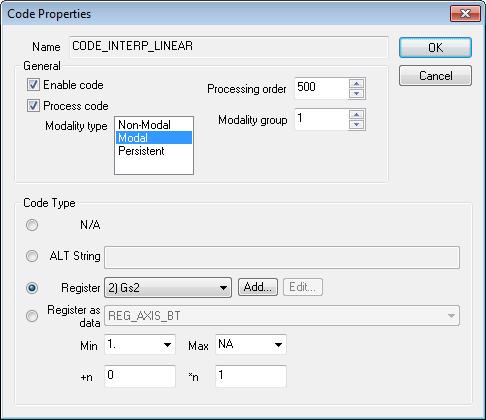Screen dimensions: 486x420
Task: Click the Add... register button
Action: pos(258,287)
